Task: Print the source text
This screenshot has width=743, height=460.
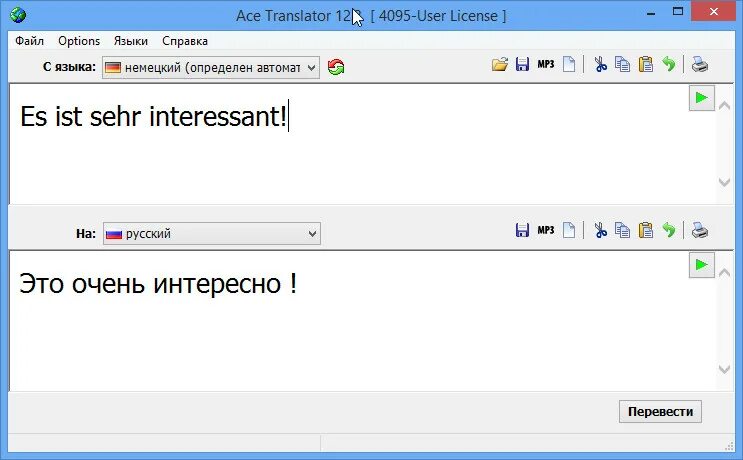Action: (x=699, y=64)
